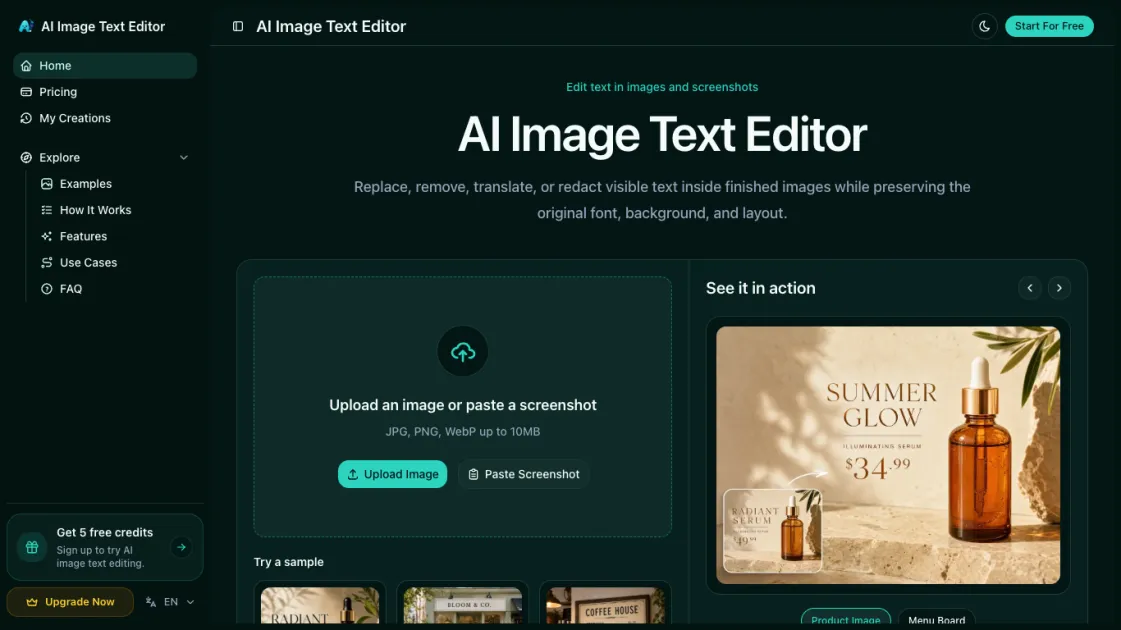The height and width of the screenshot is (630, 1121).
Task: Click 'JPG, PNG, WebP up to 10MB' text
Action: [x=463, y=432]
